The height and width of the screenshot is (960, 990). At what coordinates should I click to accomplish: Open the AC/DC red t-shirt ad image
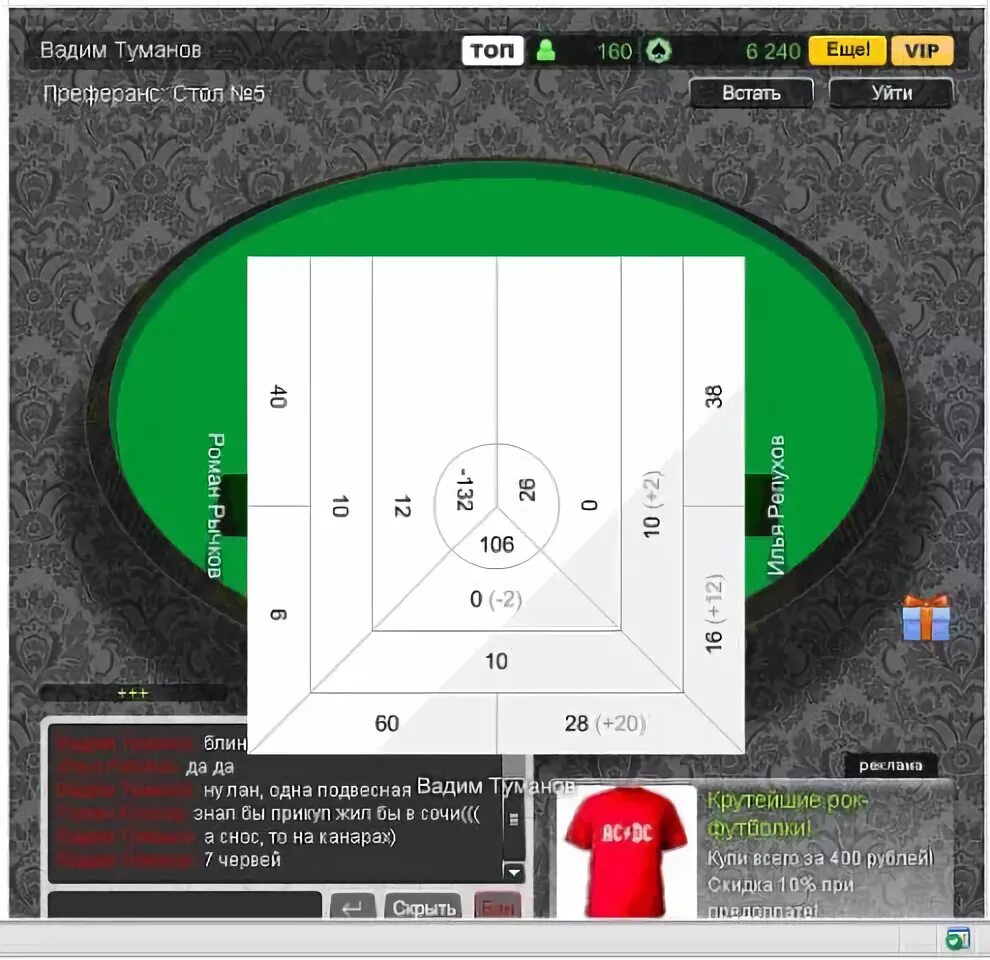625,851
